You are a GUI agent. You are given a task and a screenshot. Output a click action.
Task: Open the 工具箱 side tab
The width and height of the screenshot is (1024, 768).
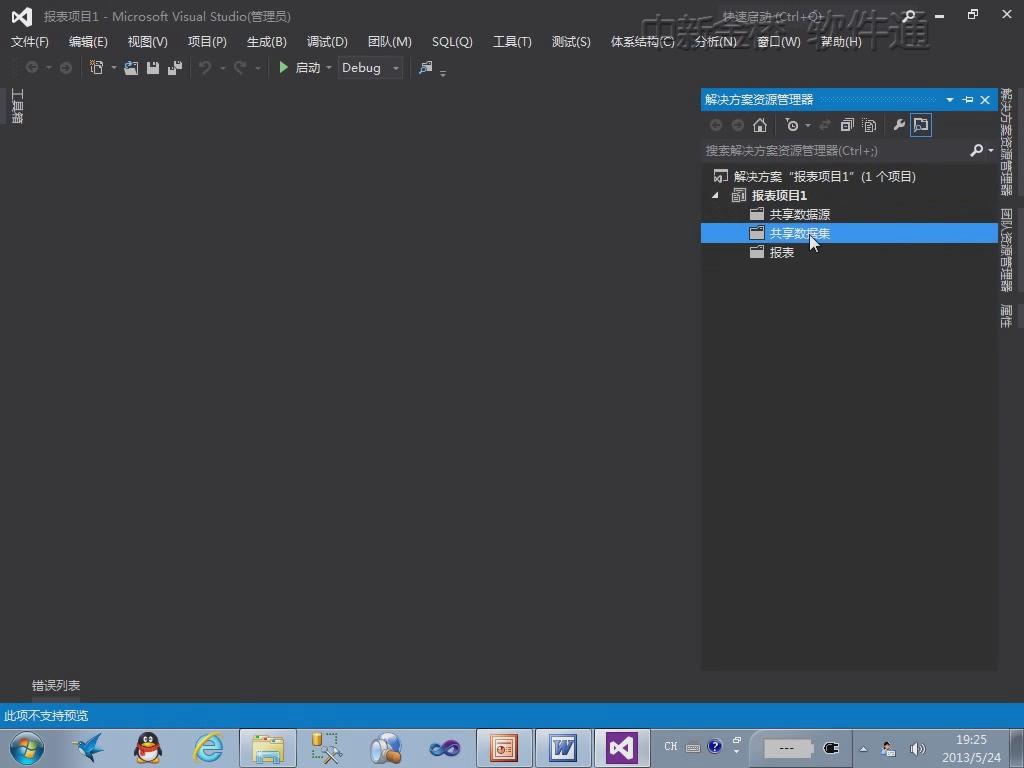(17, 106)
